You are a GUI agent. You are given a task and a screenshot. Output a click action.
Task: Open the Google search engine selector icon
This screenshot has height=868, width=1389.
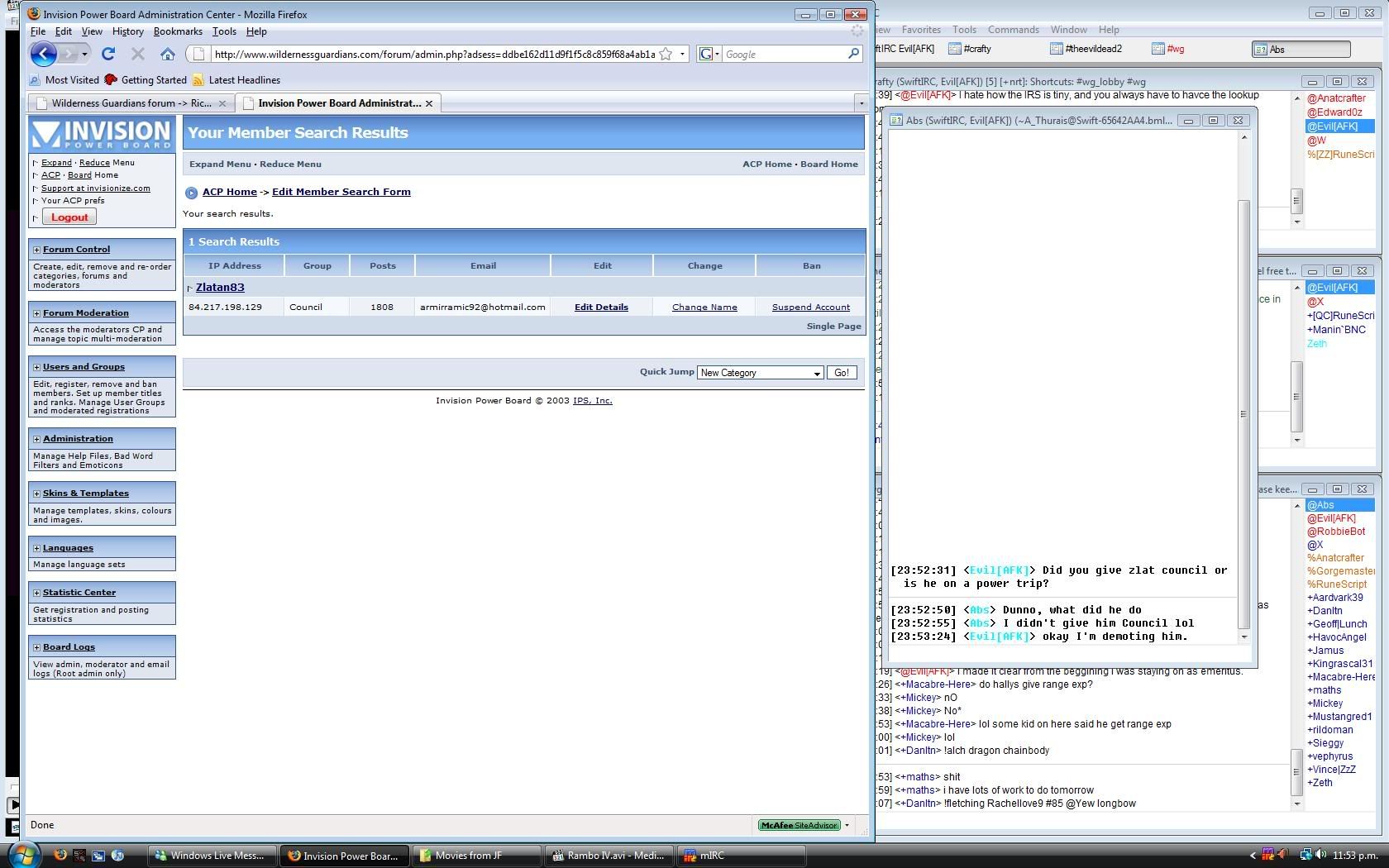point(709,54)
